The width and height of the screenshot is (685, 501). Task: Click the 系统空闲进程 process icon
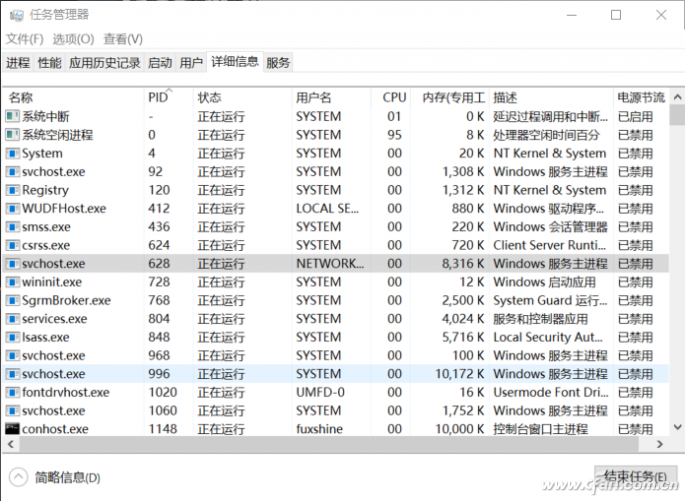click(12, 135)
